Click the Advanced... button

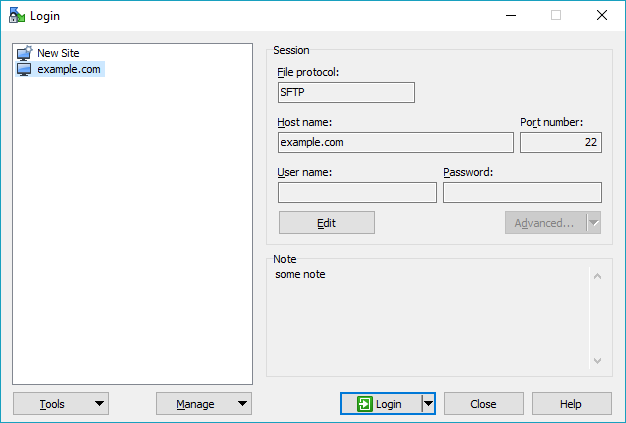point(544,223)
